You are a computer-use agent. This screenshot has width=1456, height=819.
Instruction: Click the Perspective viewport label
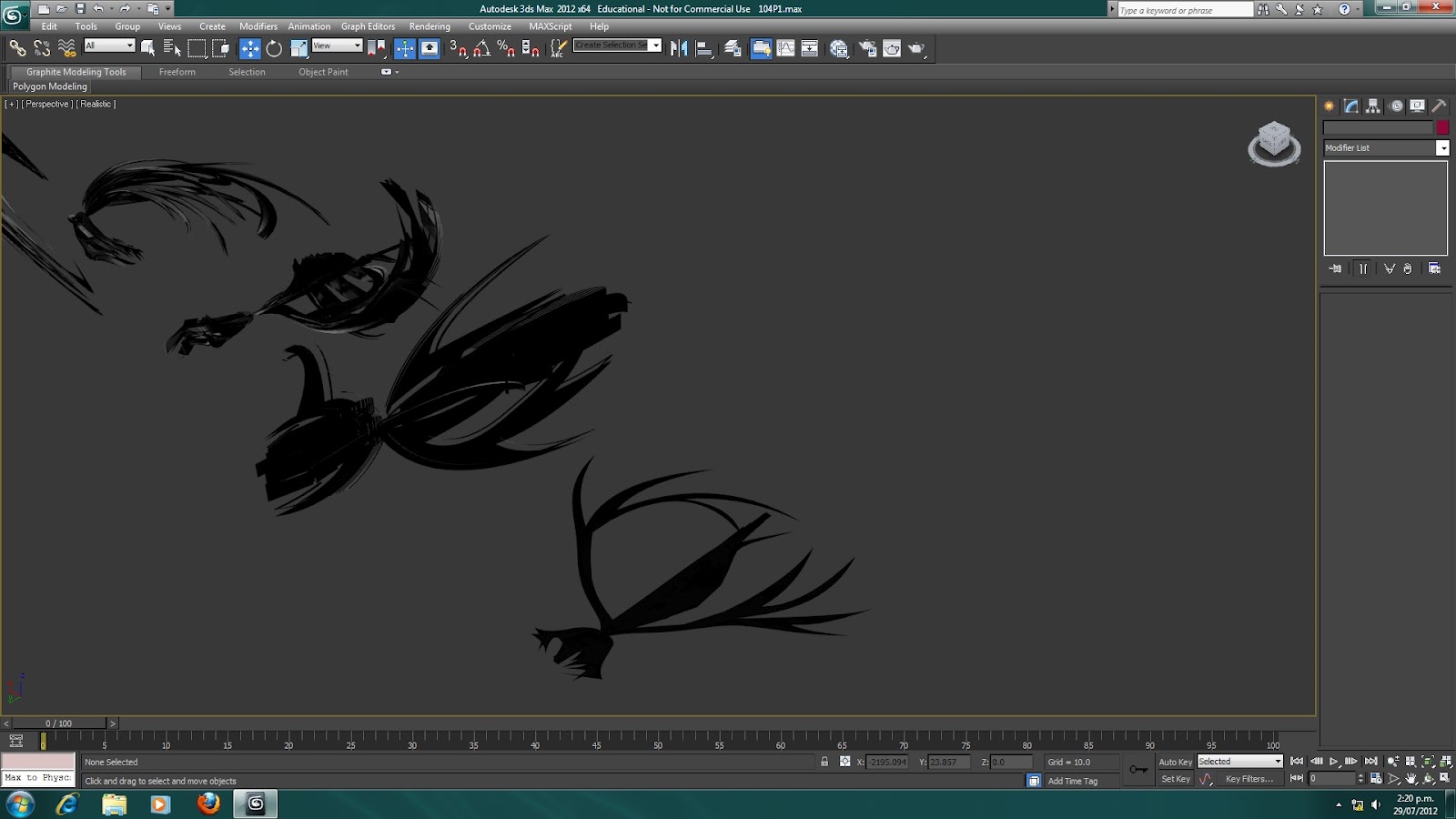coord(47,104)
